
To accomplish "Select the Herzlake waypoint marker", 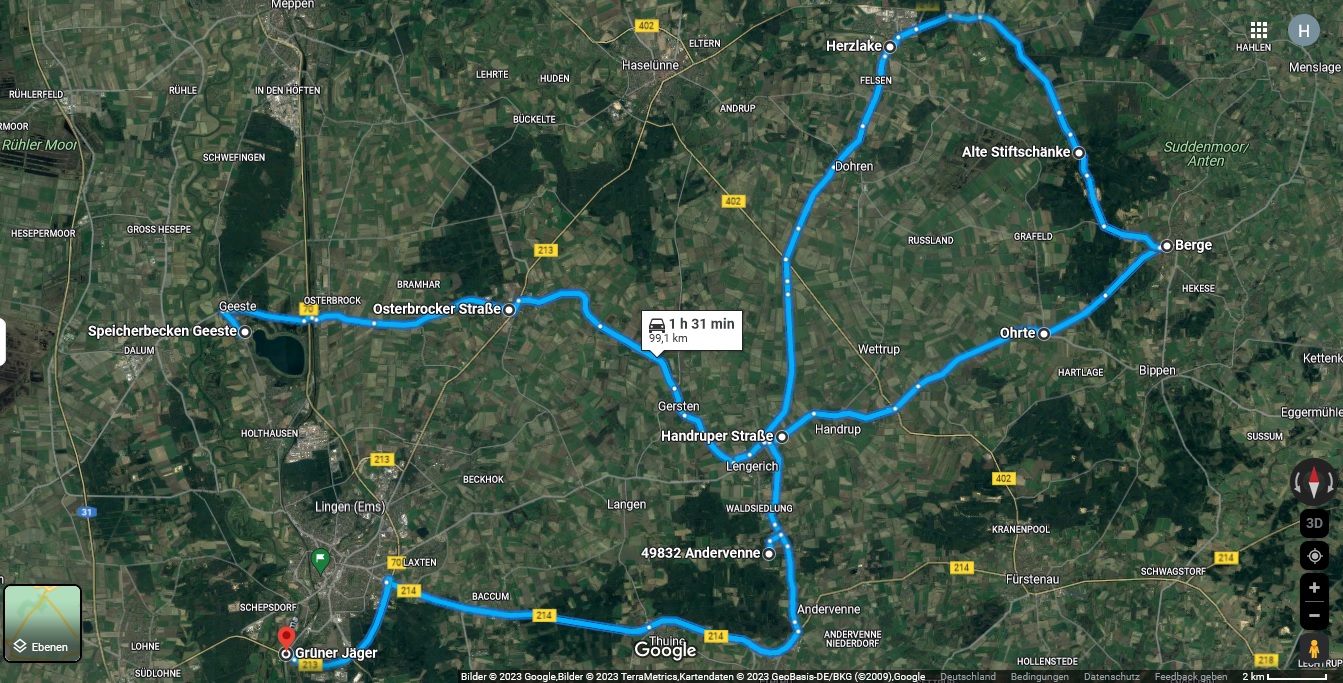I will [889, 46].
